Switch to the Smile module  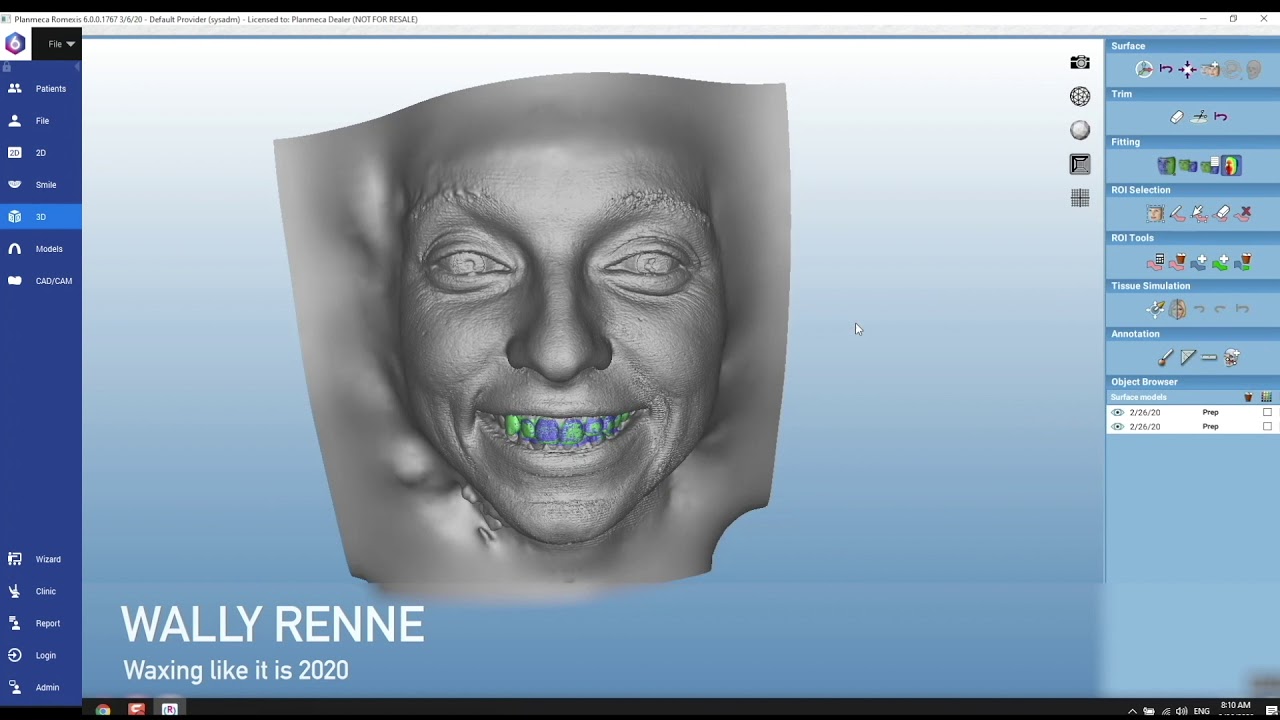(x=41, y=185)
